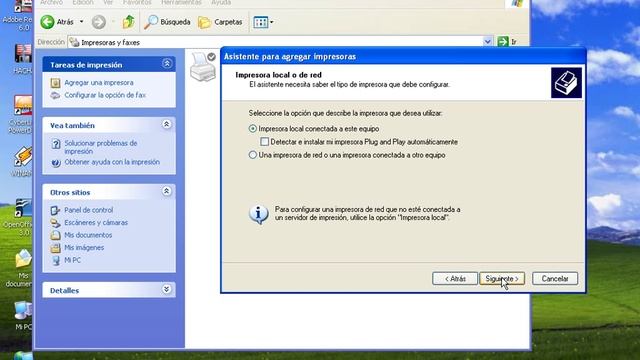640x360 pixels.
Task: Collapse the Tareas de impresión panel
Action: [x=167, y=64]
